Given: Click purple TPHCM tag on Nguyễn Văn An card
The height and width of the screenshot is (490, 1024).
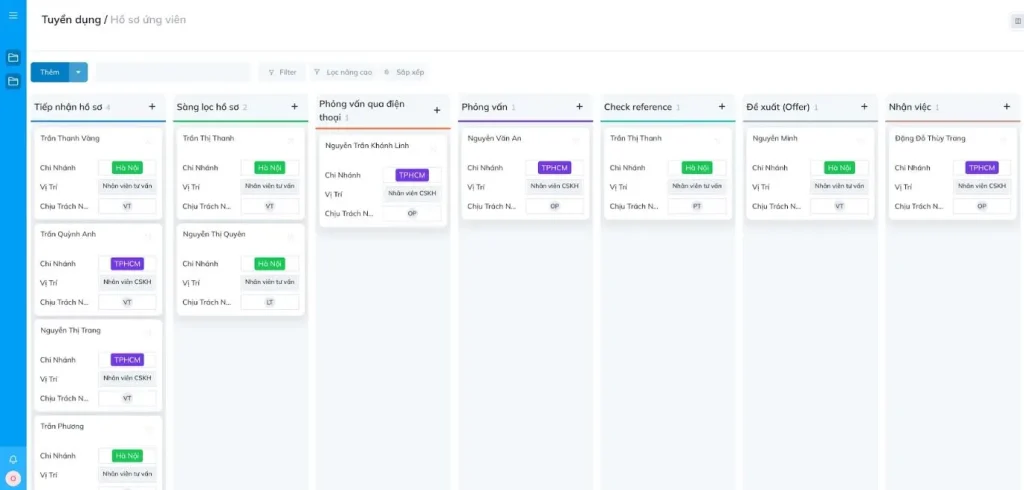Looking at the screenshot, I should [x=554, y=168].
